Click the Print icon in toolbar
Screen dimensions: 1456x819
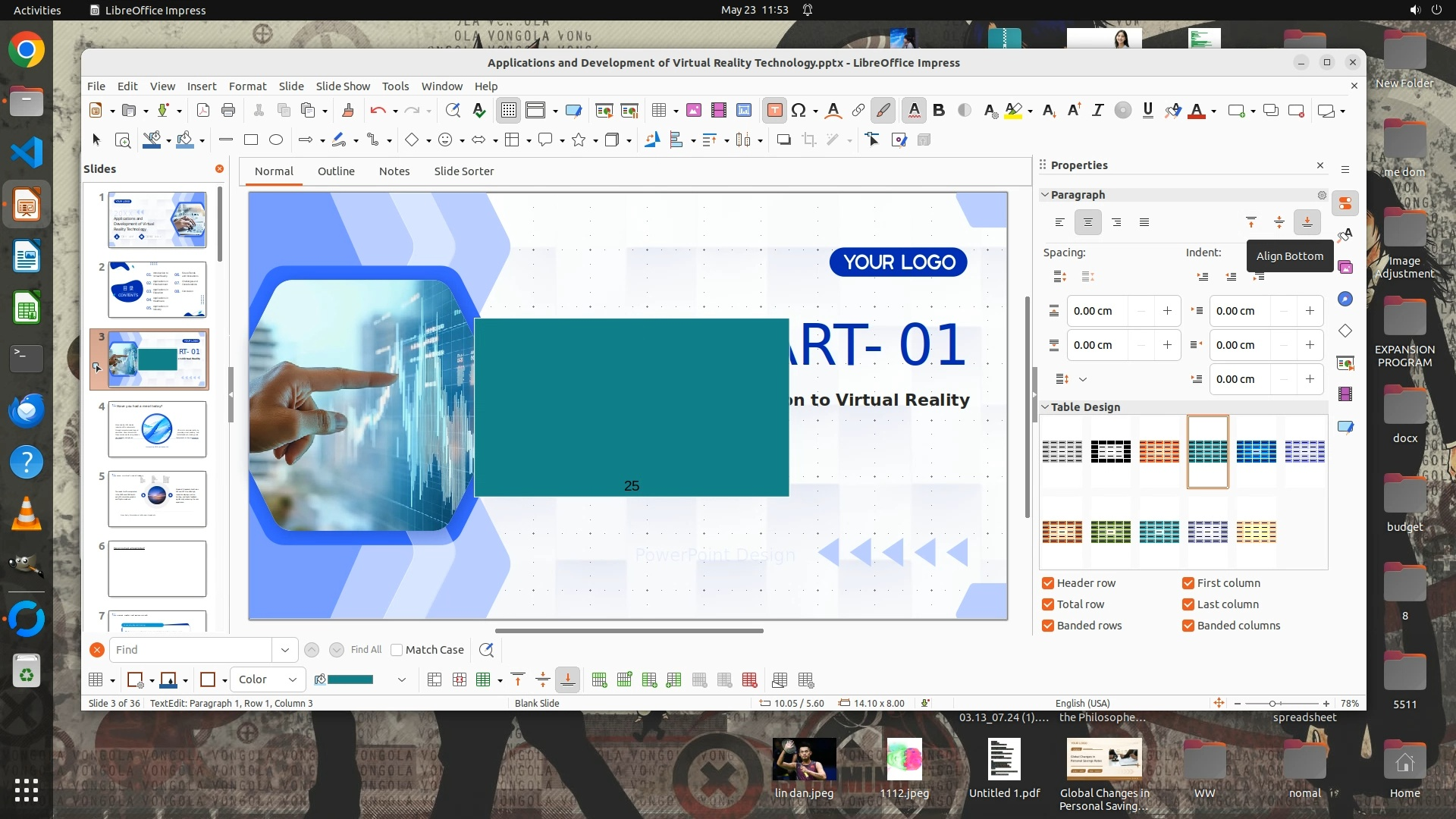228,111
